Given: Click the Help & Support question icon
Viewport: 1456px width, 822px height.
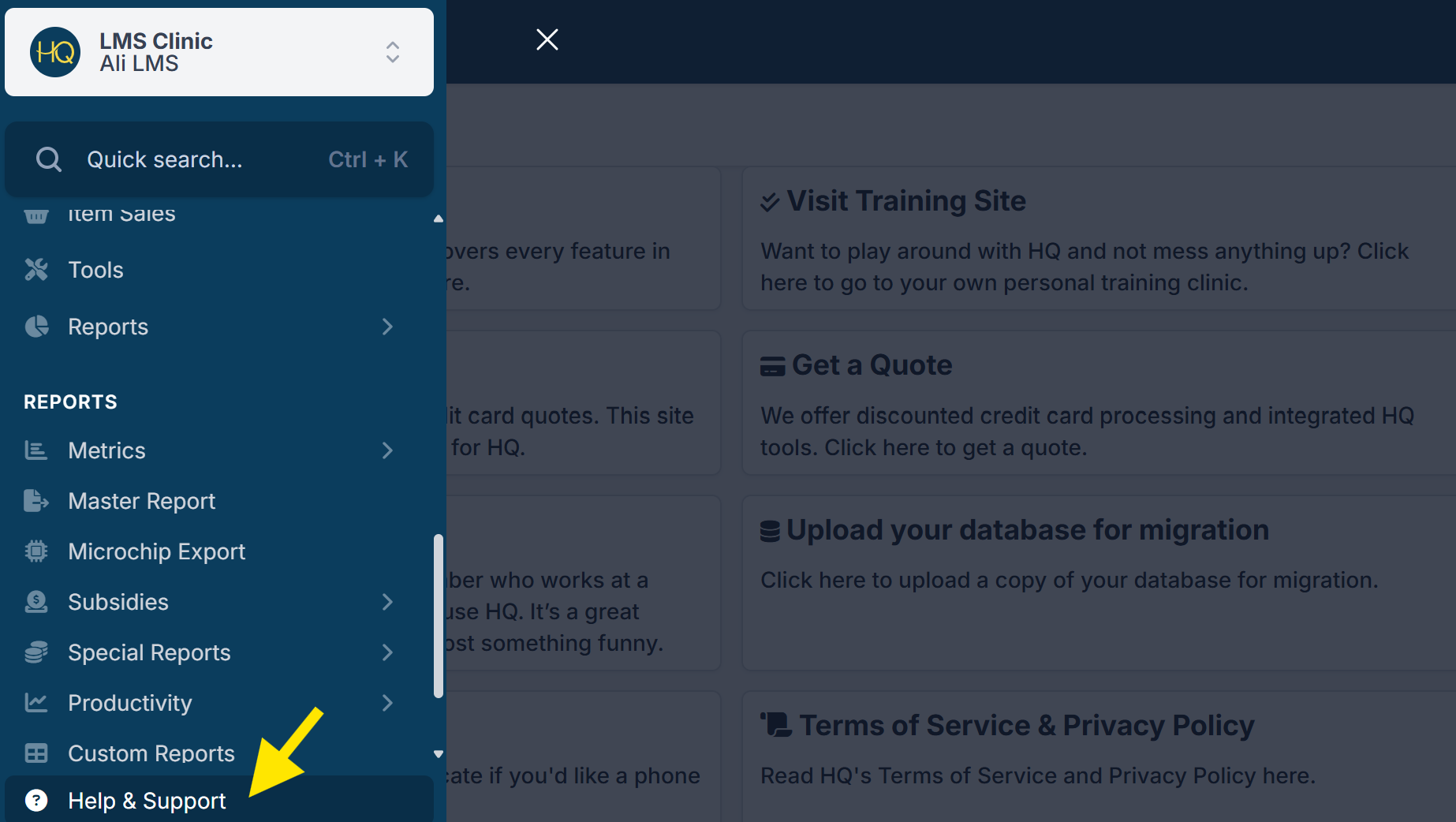Looking at the screenshot, I should click(36, 800).
